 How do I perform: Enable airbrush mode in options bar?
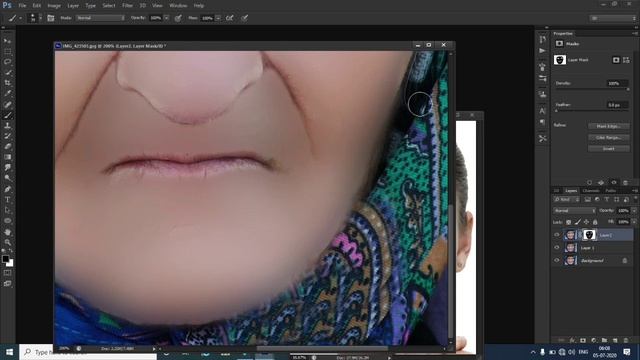230,18
